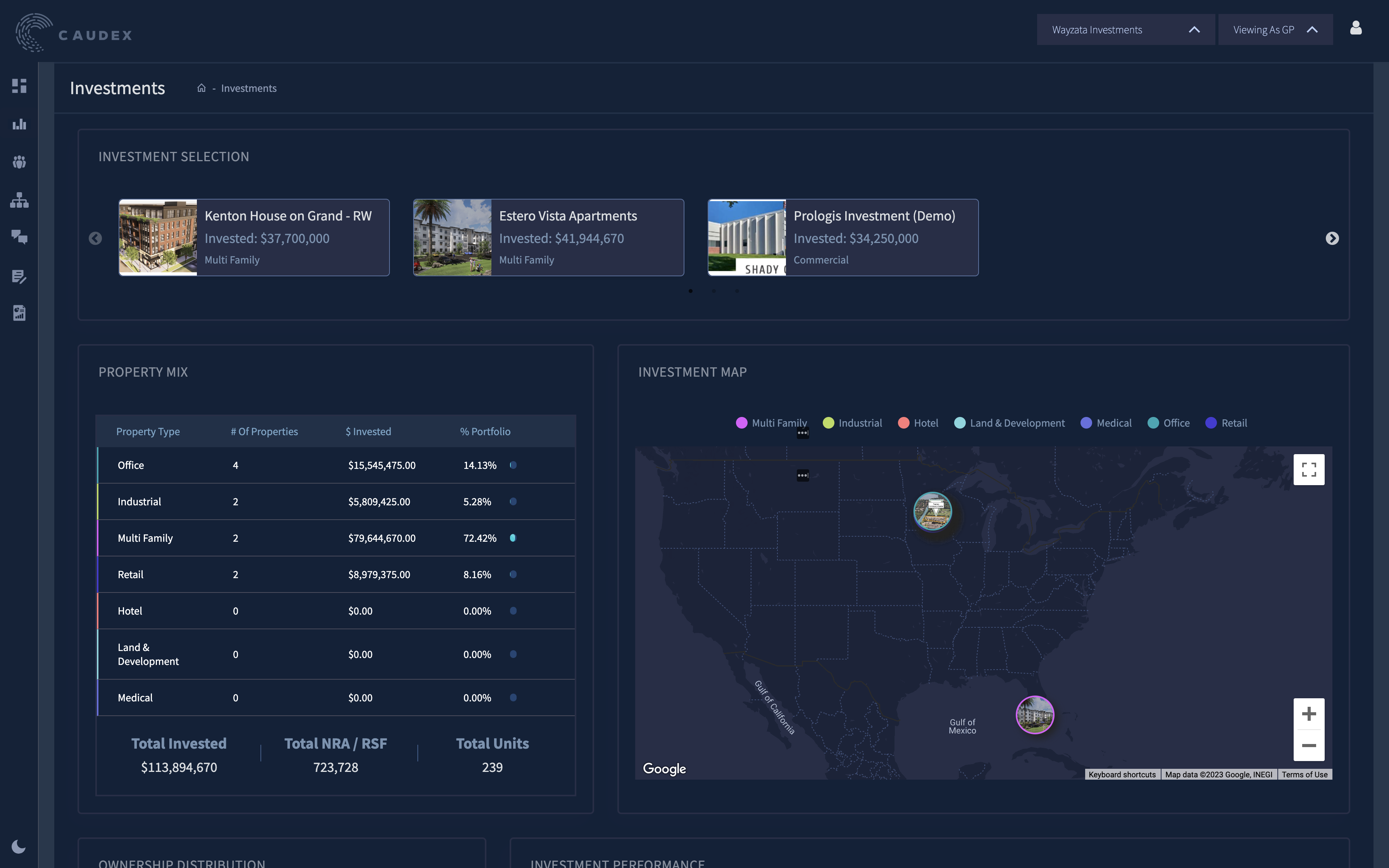Screen dimensions: 1389x868
Task: Open the dashboard grid icon in sidebar
Action: tap(19, 86)
